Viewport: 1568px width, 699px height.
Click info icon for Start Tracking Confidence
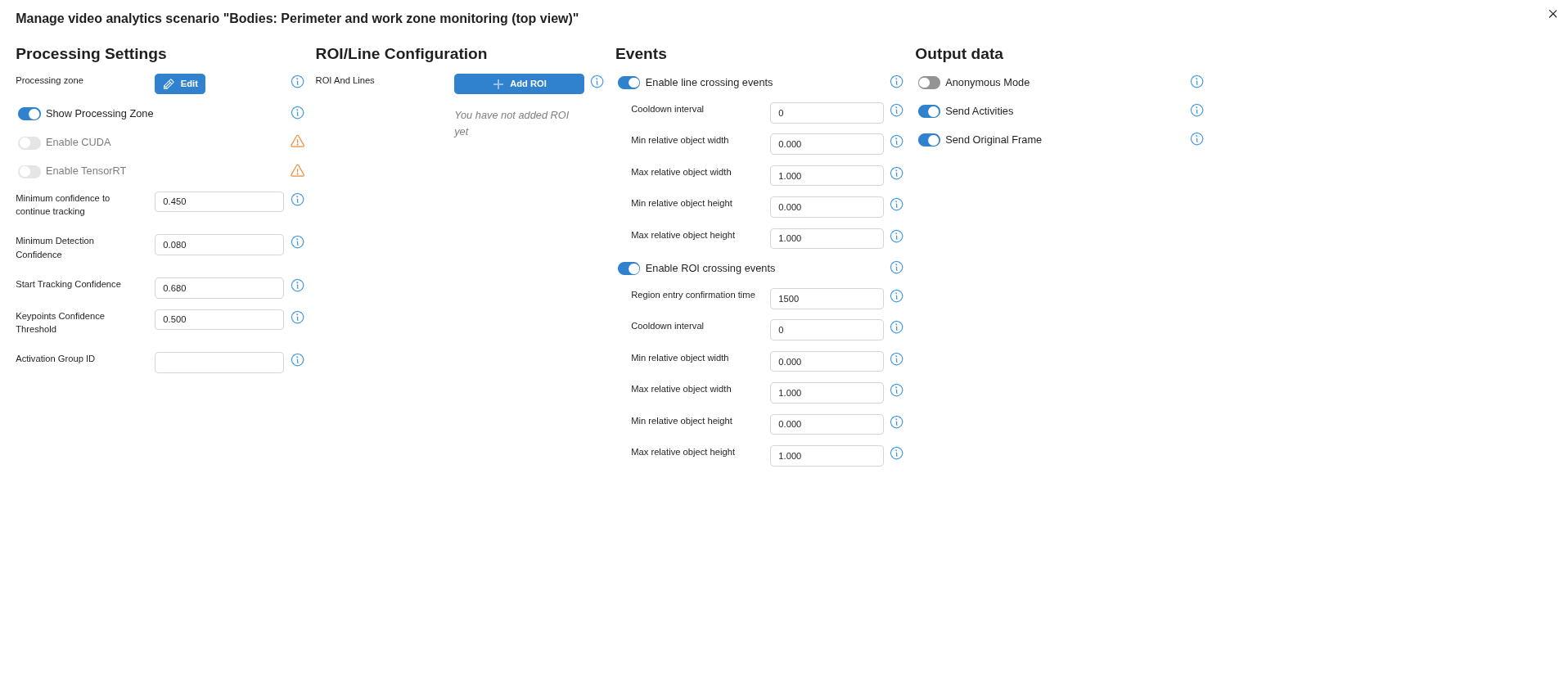[x=297, y=286]
